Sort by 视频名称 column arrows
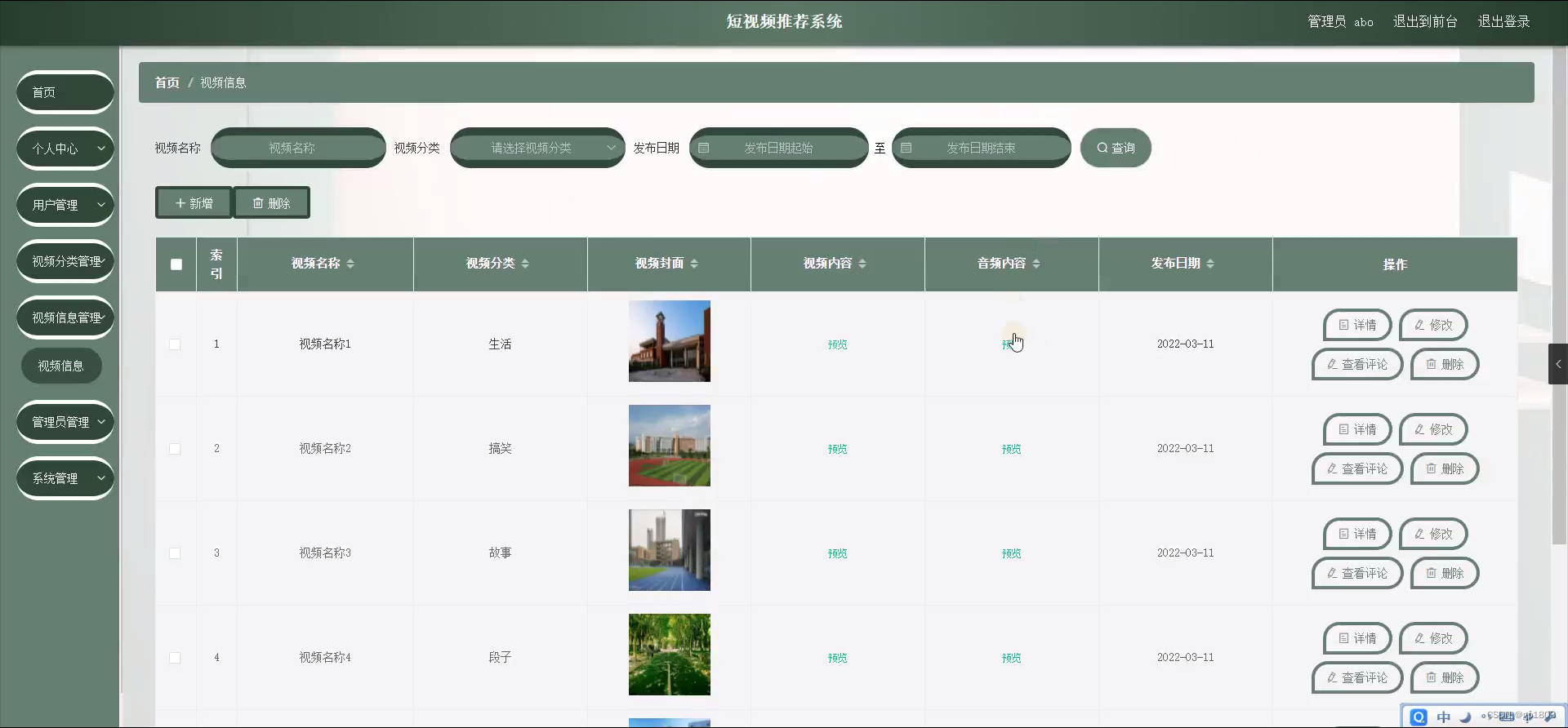1568x728 pixels. [350, 264]
